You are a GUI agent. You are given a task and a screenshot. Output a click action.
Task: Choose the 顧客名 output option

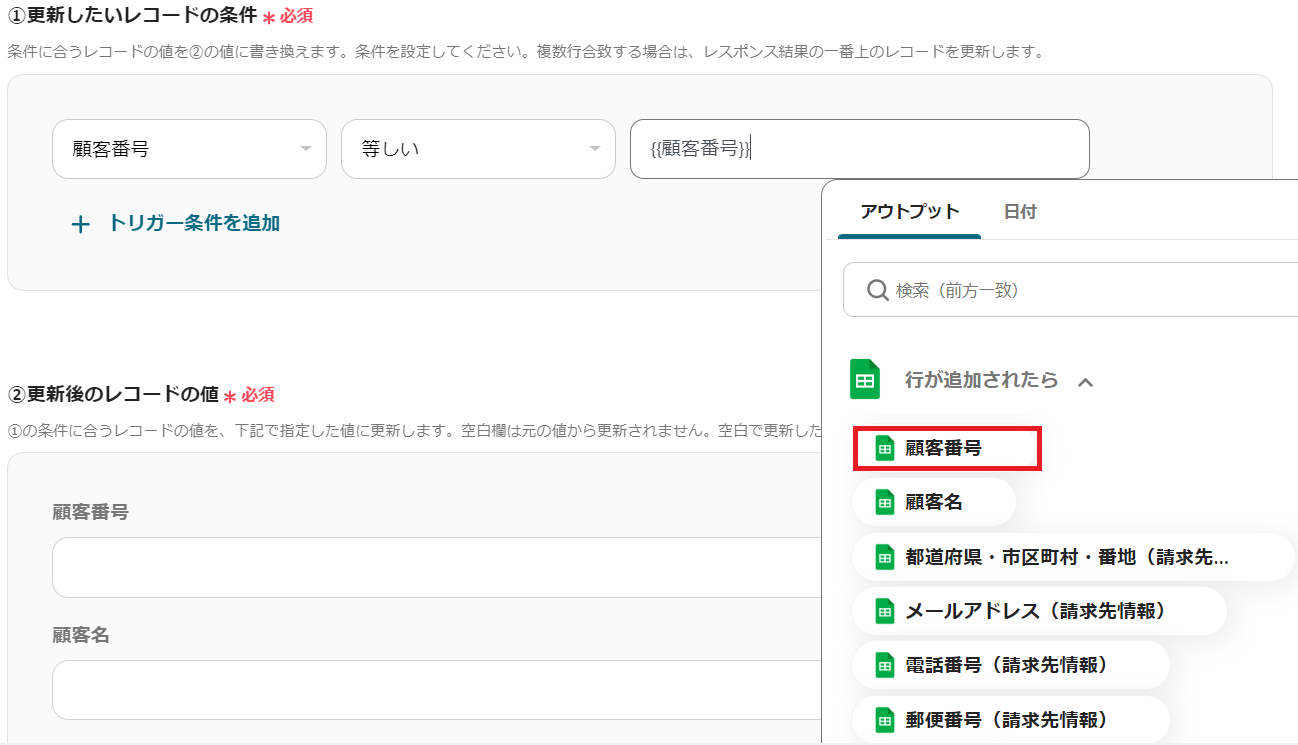click(934, 502)
